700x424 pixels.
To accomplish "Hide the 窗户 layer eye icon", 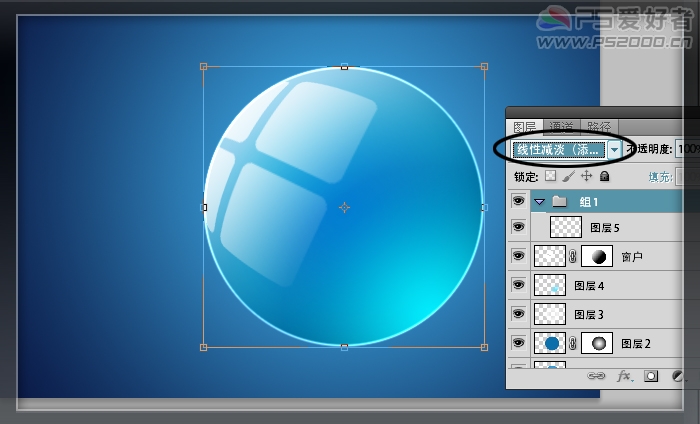I will point(518,256).
